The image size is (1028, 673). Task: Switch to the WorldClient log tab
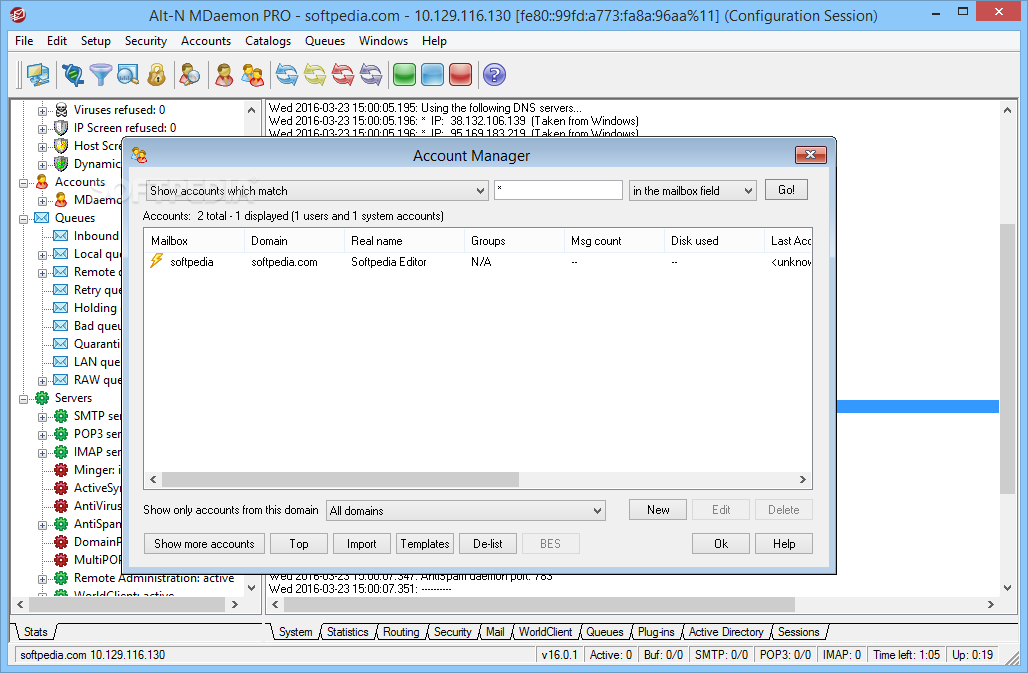(545, 632)
